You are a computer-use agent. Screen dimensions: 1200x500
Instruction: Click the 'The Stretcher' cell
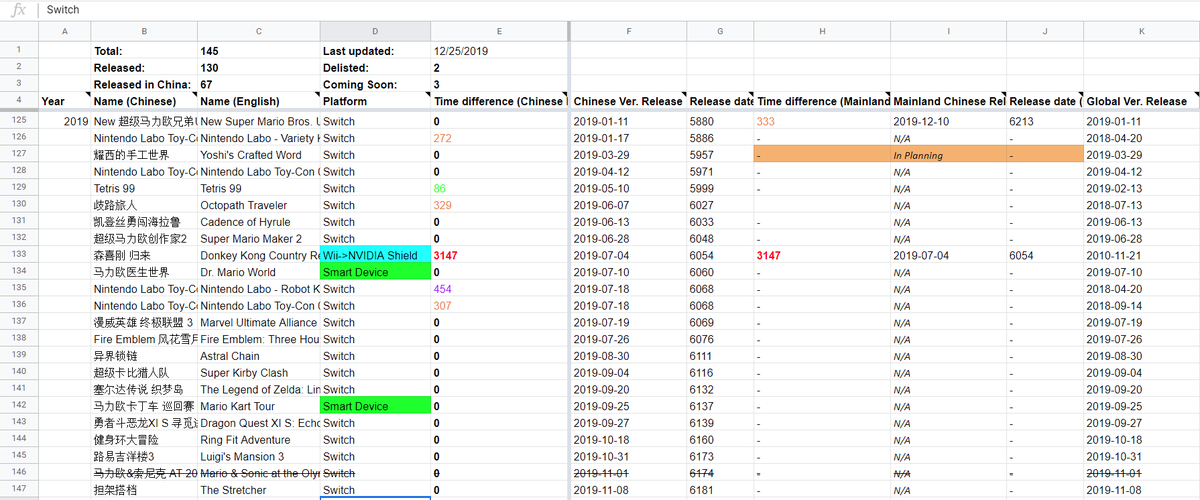(x=259, y=490)
